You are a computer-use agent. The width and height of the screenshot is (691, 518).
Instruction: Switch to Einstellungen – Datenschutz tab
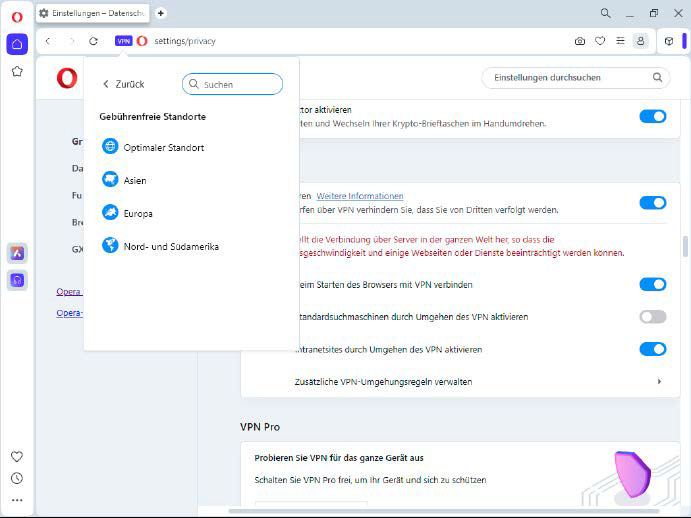tap(93, 13)
